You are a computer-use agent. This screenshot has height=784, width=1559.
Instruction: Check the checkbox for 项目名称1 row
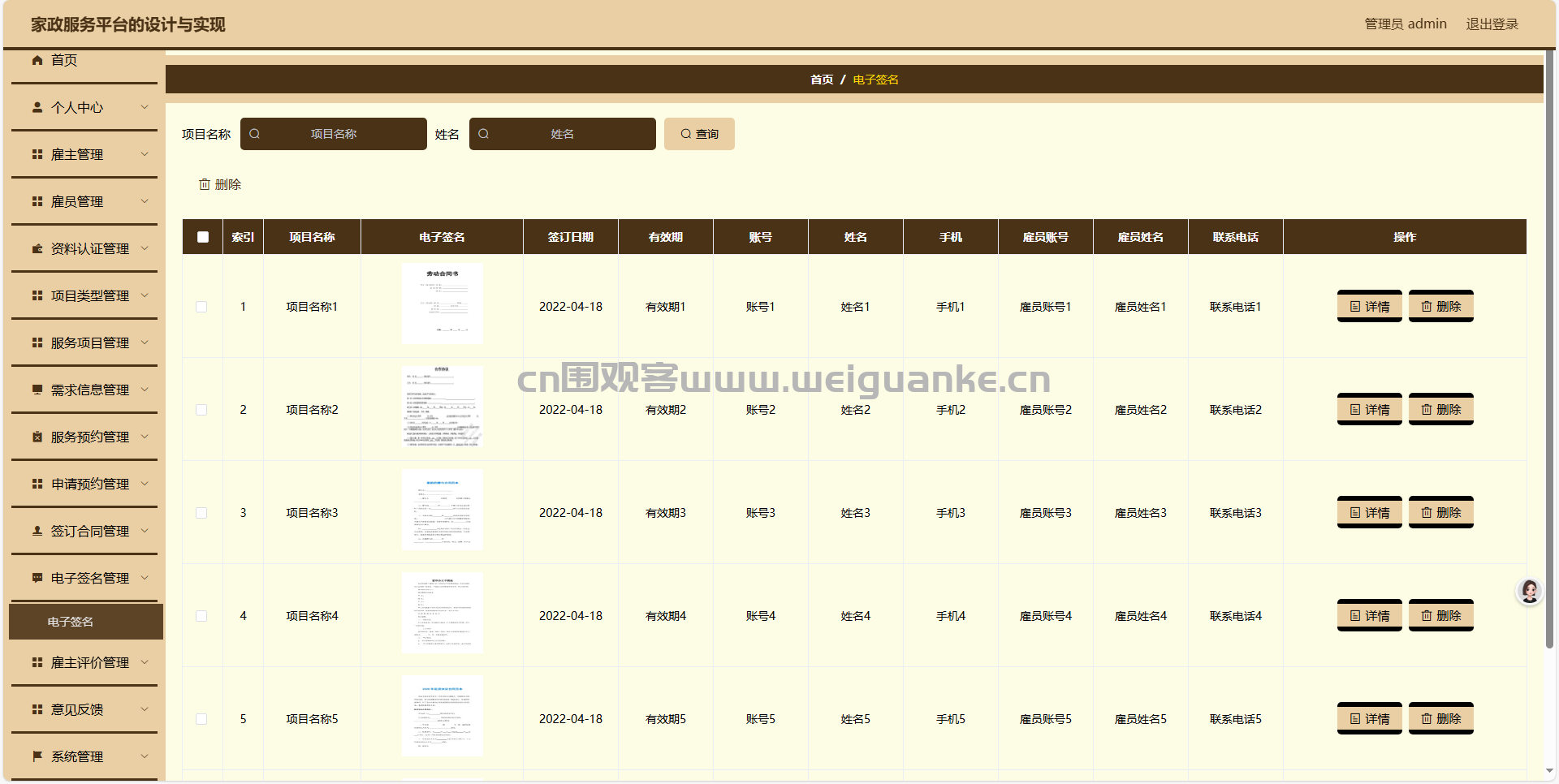(x=201, y=307)
